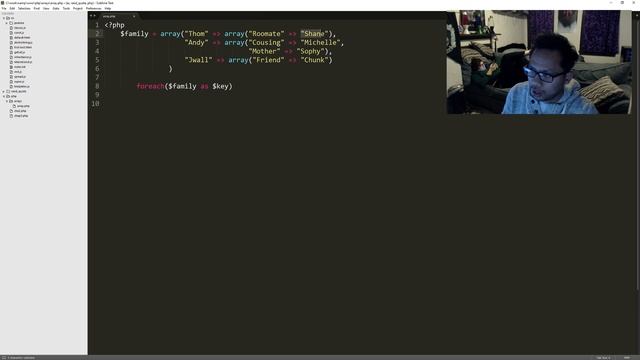Open the Help menu
Screen dimensions: 640x360
(107, 8)
